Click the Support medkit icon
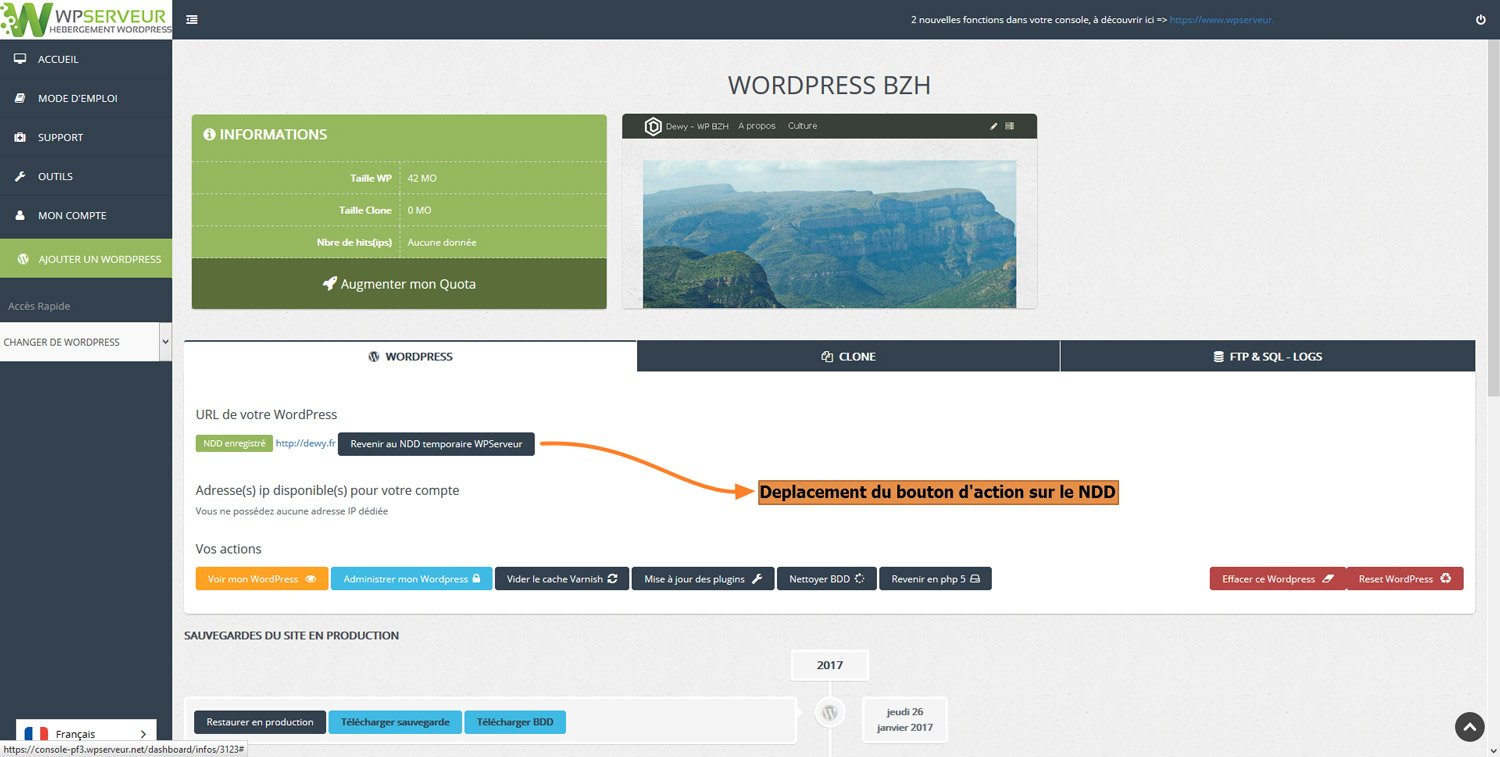 click(x=20, y=137)
